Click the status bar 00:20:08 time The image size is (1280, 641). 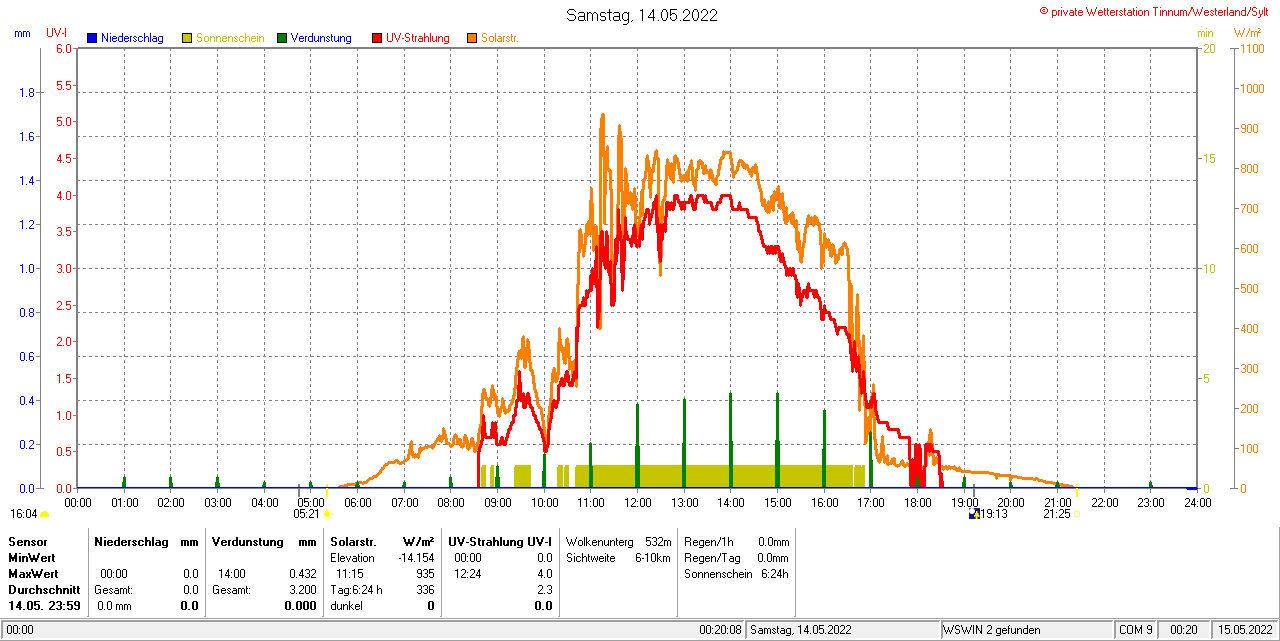[720, 630]
